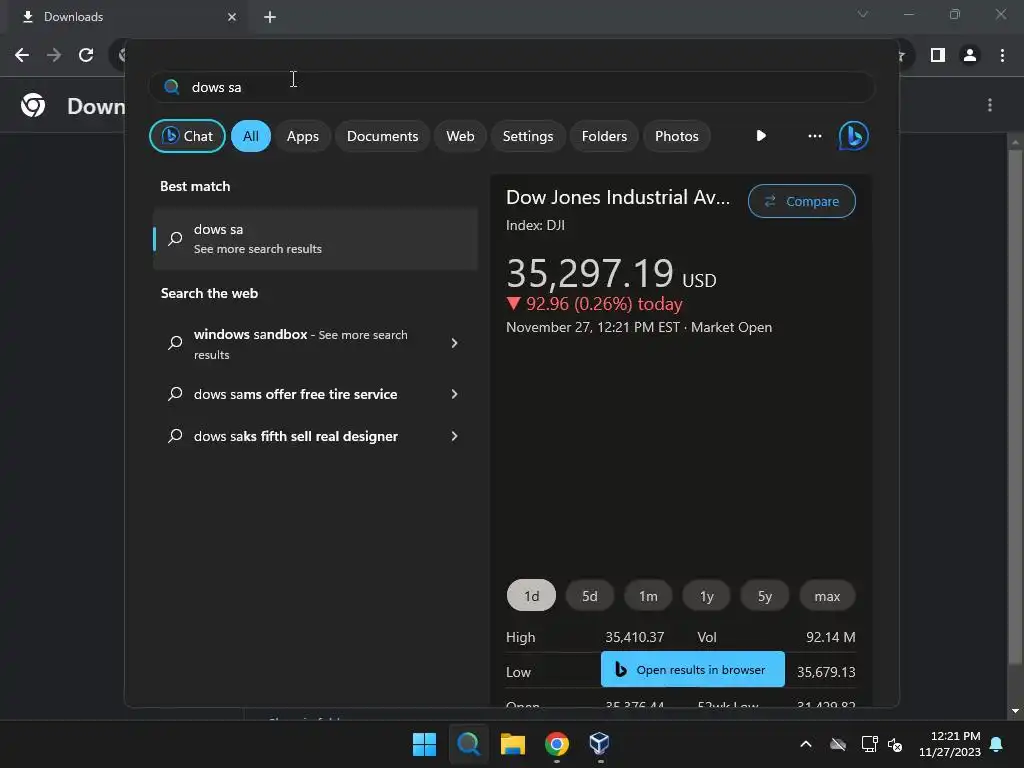Viewport: 1024px width, 768px height.
Task: Open the Chat filter tab
Action: 187,136
